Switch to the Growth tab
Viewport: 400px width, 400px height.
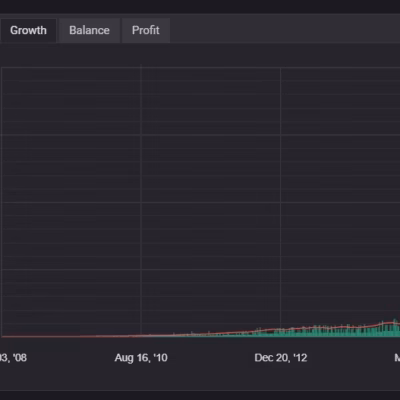pos(28,30)
